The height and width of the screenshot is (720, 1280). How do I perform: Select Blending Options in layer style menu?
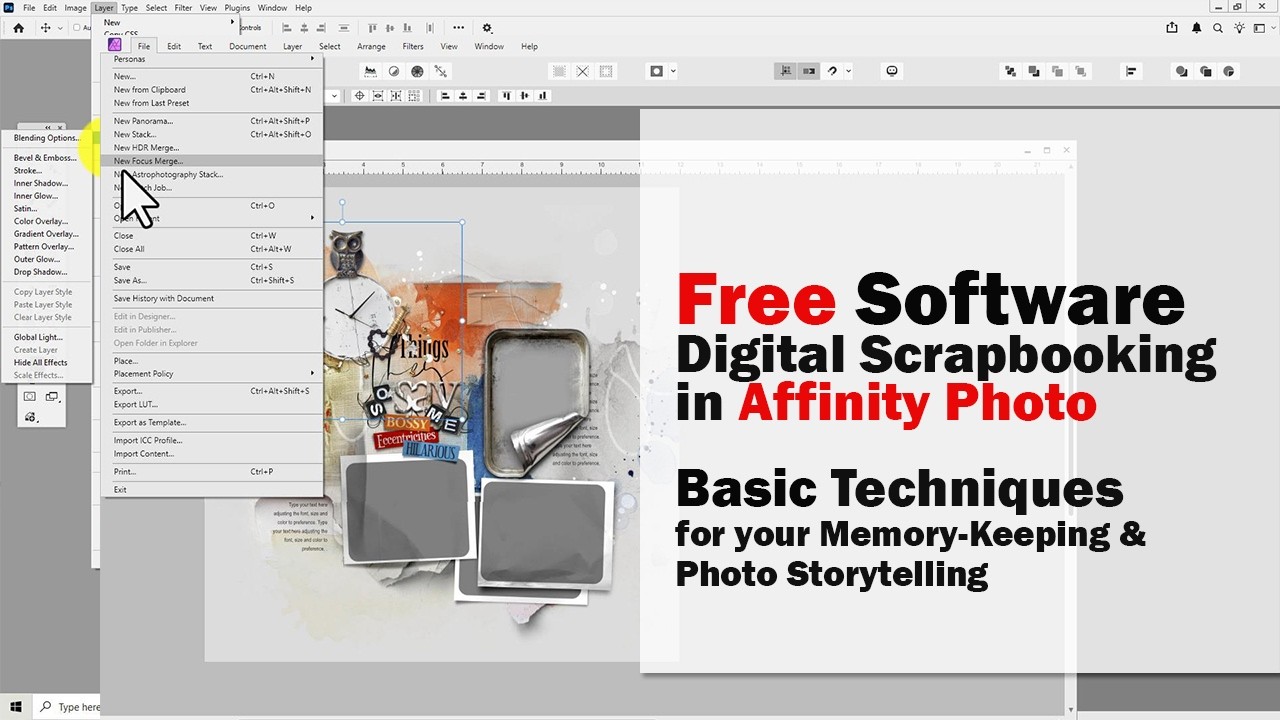click(x=47, y=138)
